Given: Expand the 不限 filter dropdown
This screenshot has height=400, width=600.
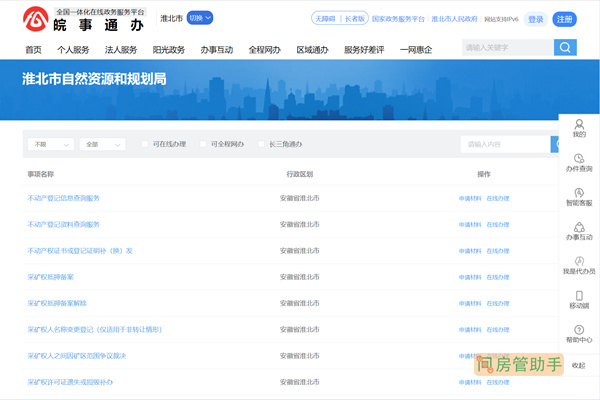Looking at the screenshot, I should [49, 144].
